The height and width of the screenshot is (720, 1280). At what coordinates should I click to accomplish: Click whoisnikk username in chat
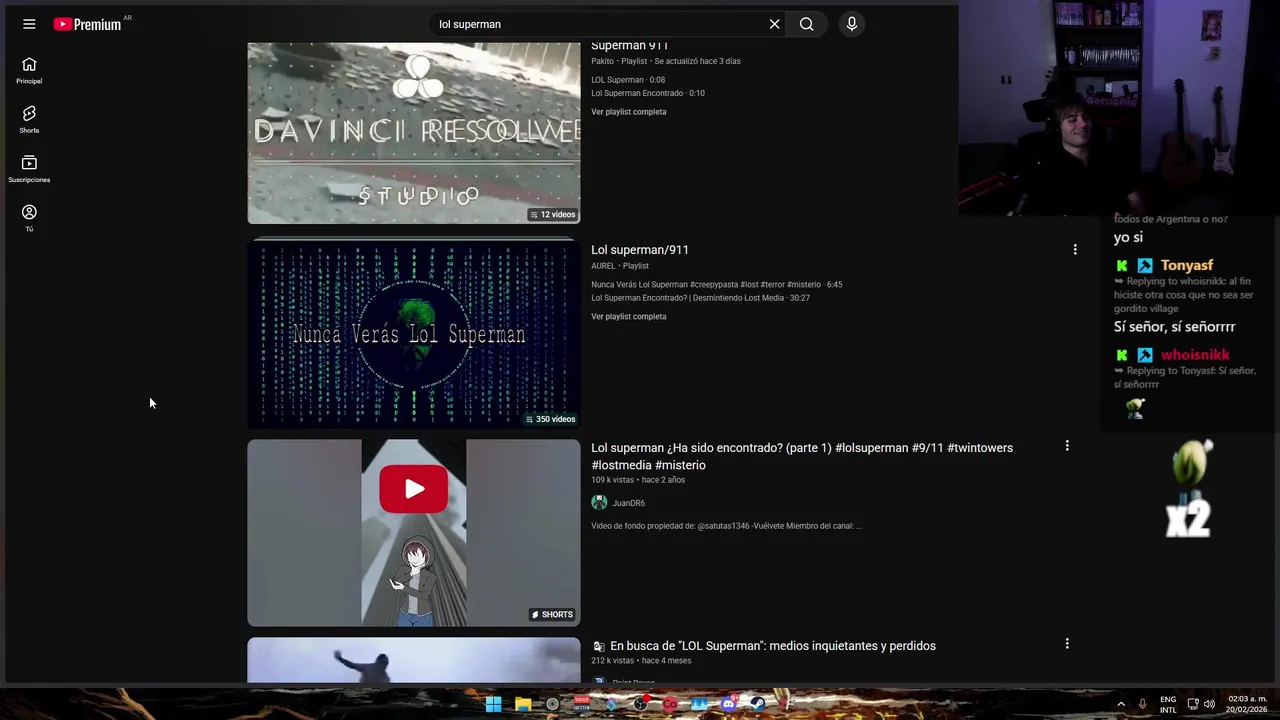(x=1195, y=355)
